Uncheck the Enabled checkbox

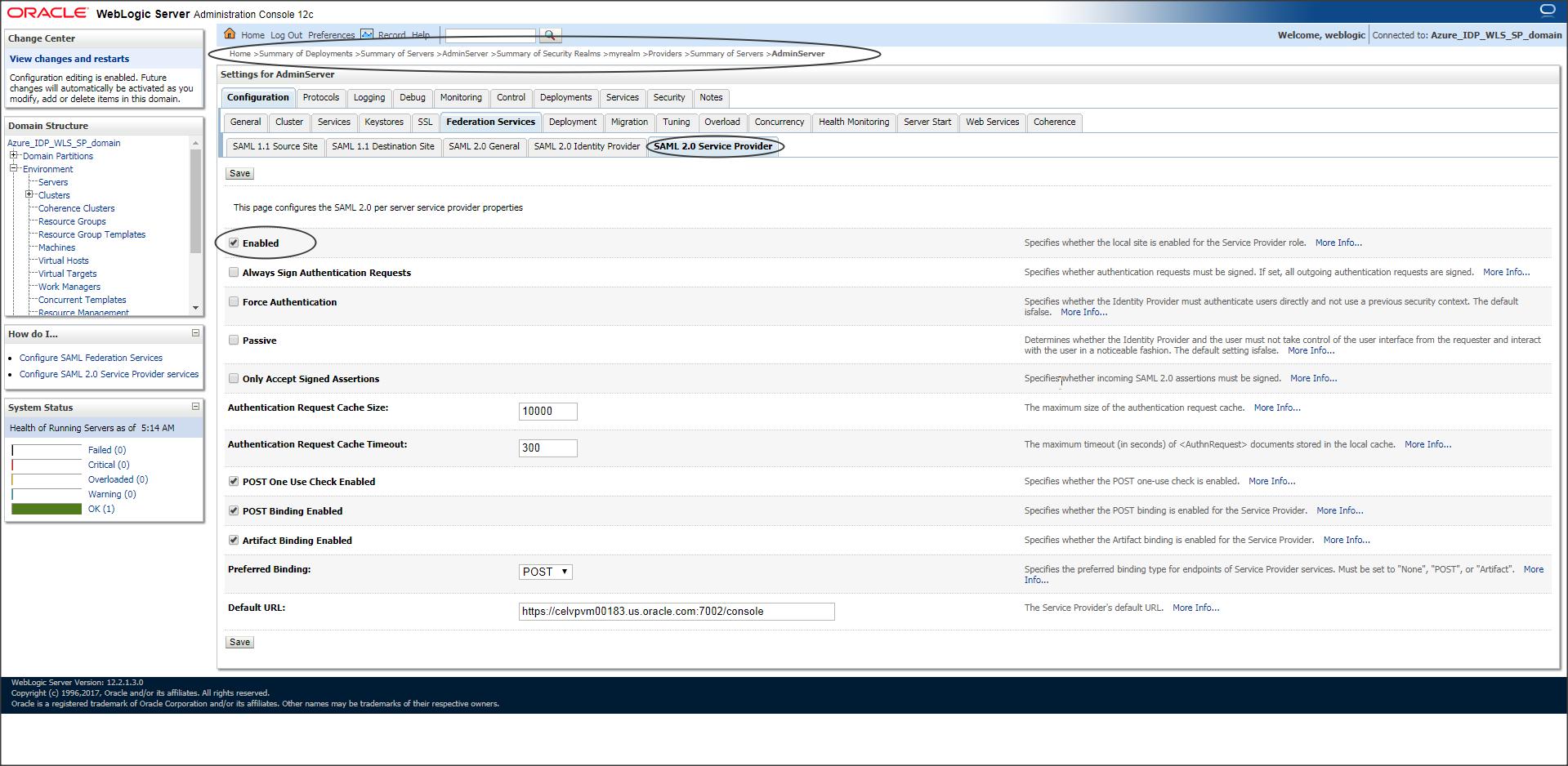tap(234, 243)
